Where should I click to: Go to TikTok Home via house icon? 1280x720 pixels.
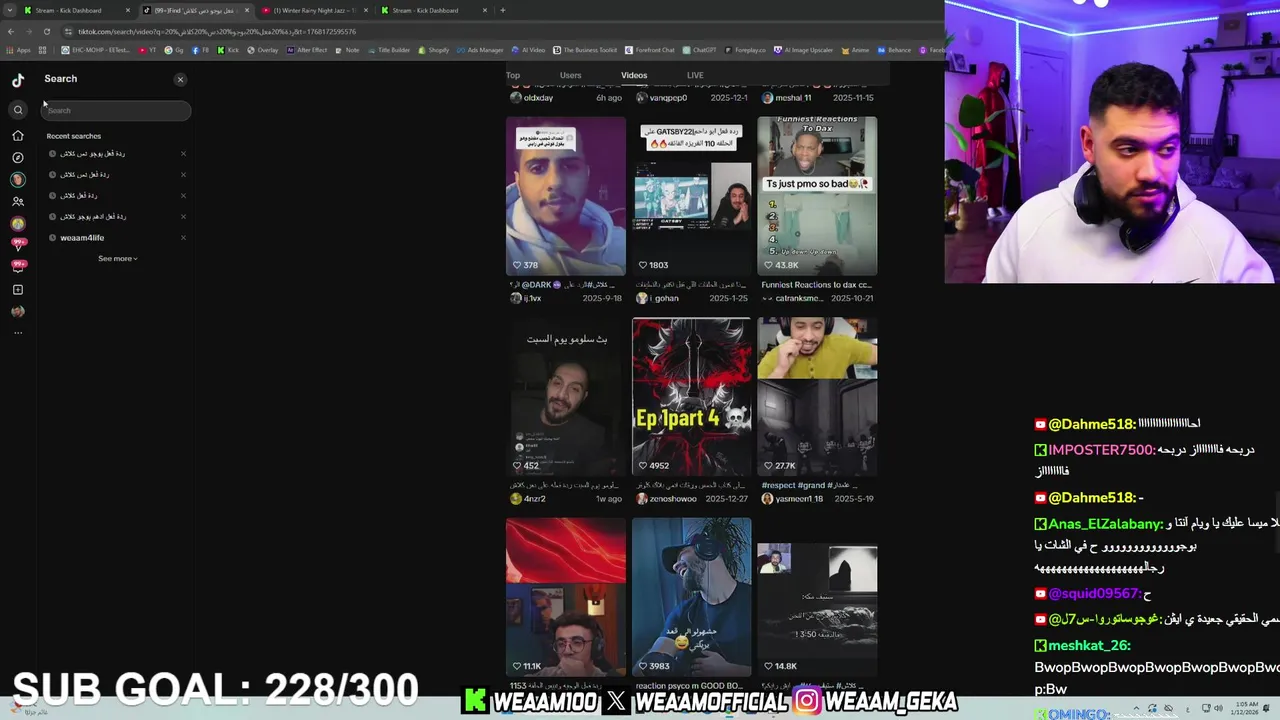click(18, 136)
